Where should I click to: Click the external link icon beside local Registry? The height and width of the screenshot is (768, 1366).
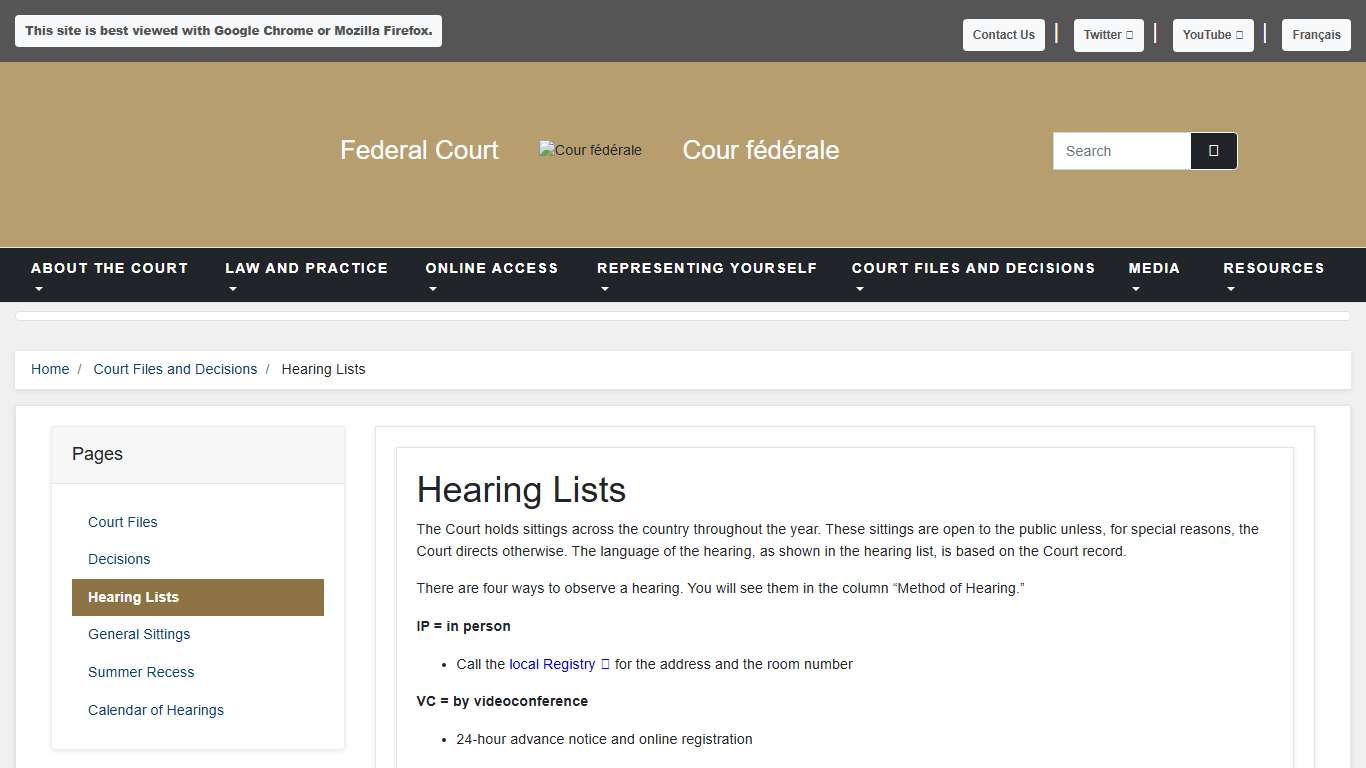click(604, 663)
